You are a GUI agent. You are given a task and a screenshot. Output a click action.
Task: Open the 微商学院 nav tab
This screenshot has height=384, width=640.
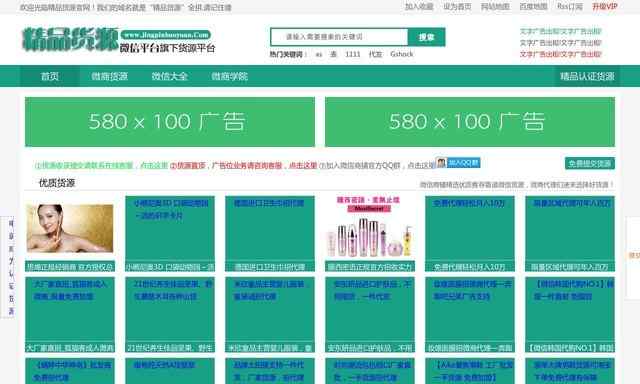229,76
